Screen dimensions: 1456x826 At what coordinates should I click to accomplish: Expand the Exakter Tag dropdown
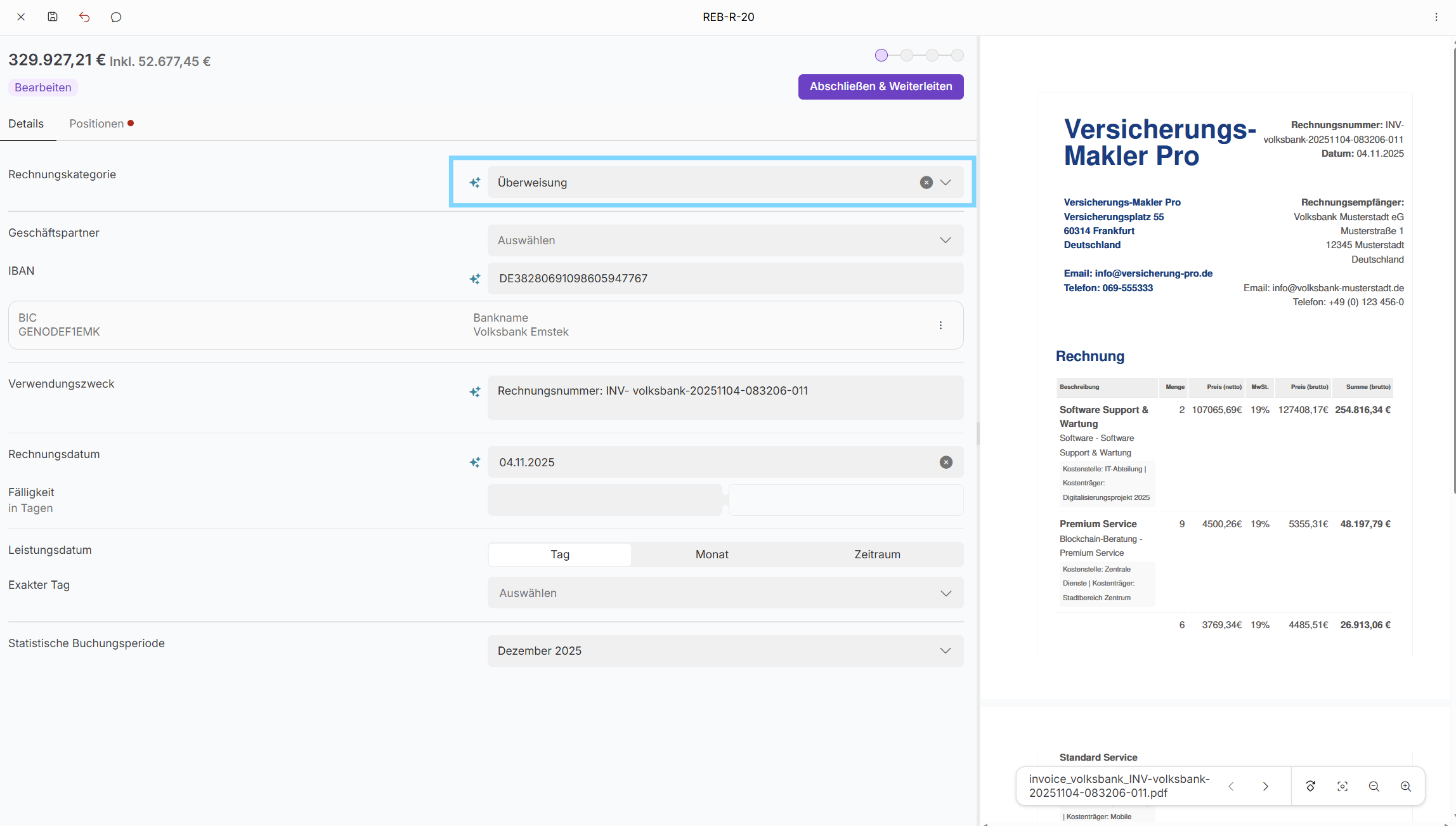725,593
